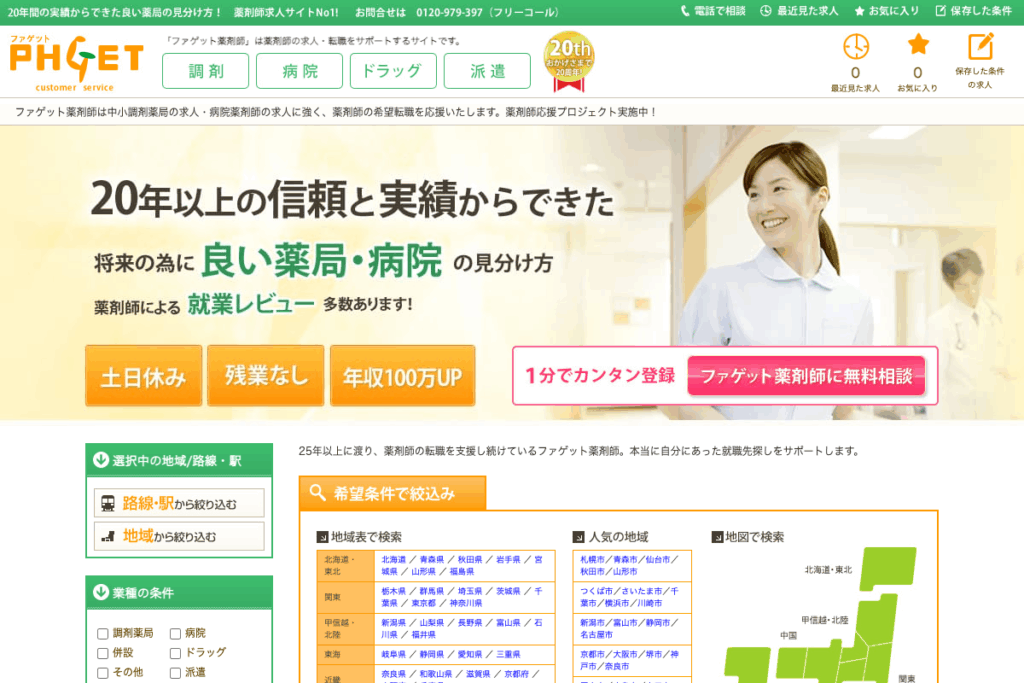
Task: Click the PHGET logo
Action: click(x=76, y=61)
